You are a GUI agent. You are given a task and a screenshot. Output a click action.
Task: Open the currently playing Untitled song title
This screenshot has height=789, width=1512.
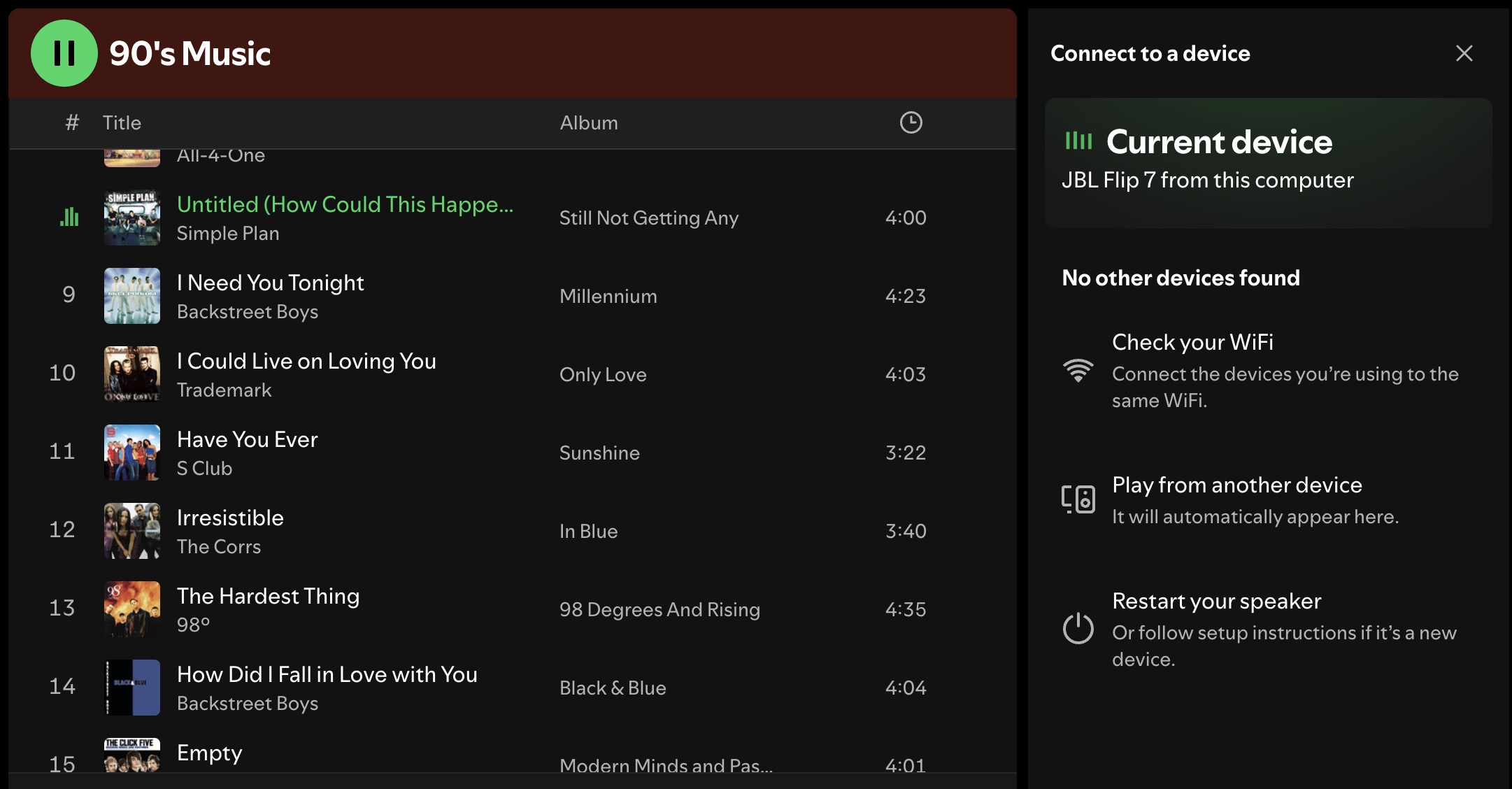click(345, 204)
